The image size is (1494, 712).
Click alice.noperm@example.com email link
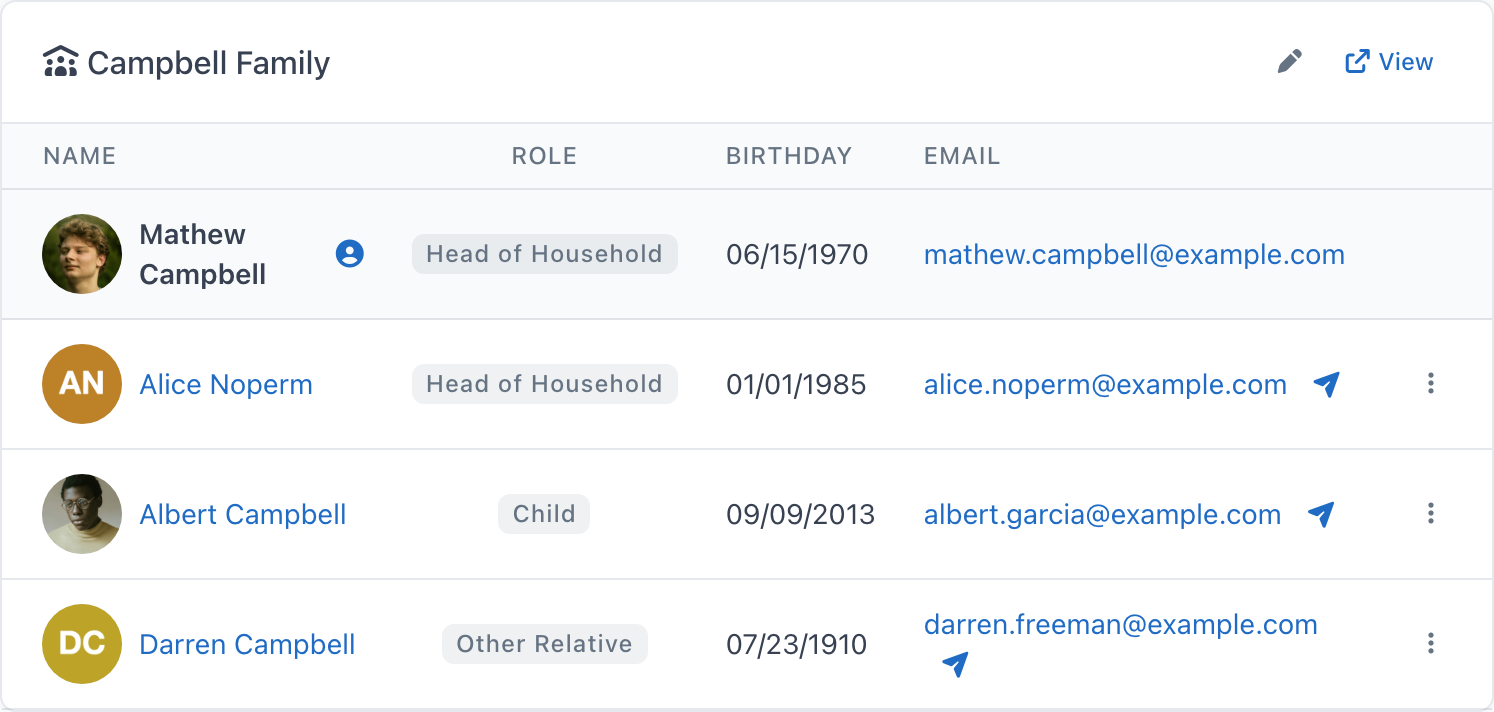[x=1105, y=384]
